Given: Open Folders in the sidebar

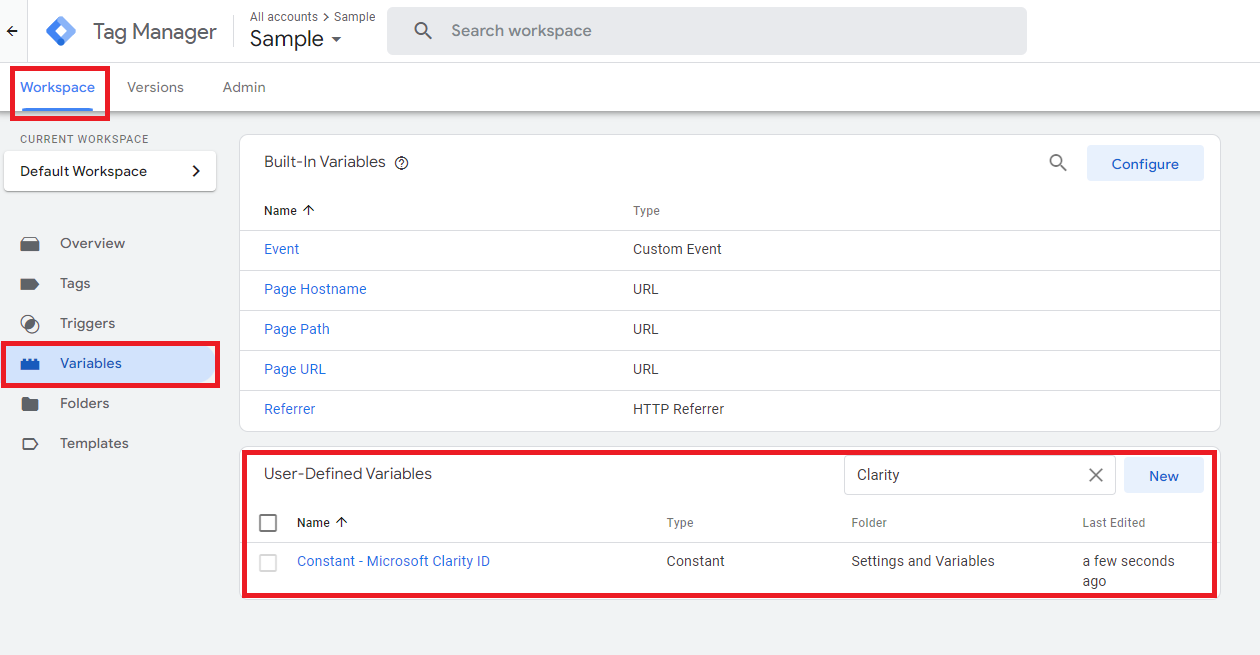Looking at the screenshot, I should pyautogui.click(x=84, y=403).
